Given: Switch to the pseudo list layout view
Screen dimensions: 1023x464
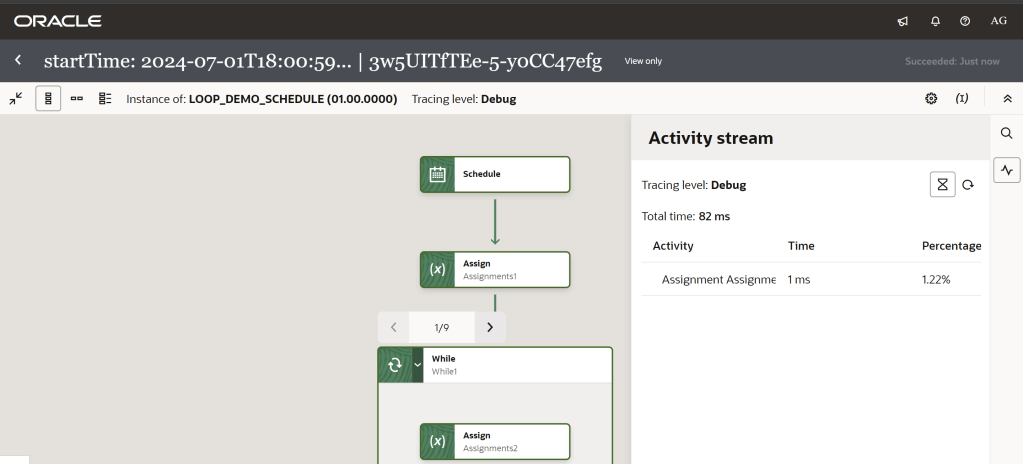Looking at the screenshot, I should 104,98.
